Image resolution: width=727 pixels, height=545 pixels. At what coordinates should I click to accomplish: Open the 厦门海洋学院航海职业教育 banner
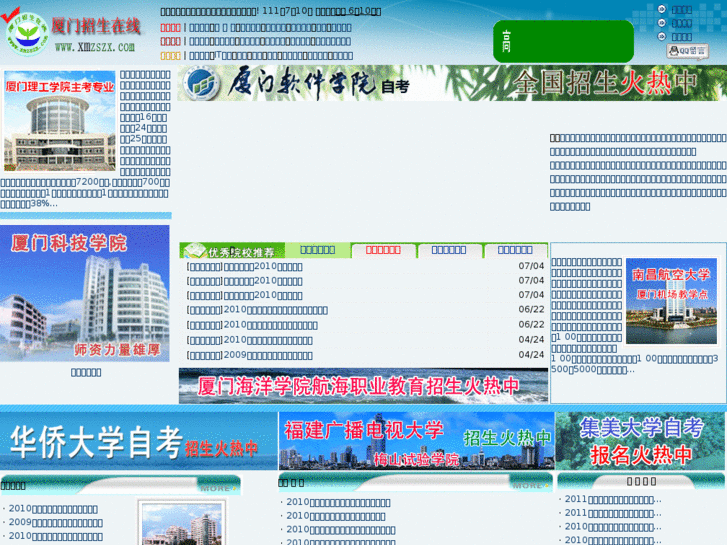point(363,385)
